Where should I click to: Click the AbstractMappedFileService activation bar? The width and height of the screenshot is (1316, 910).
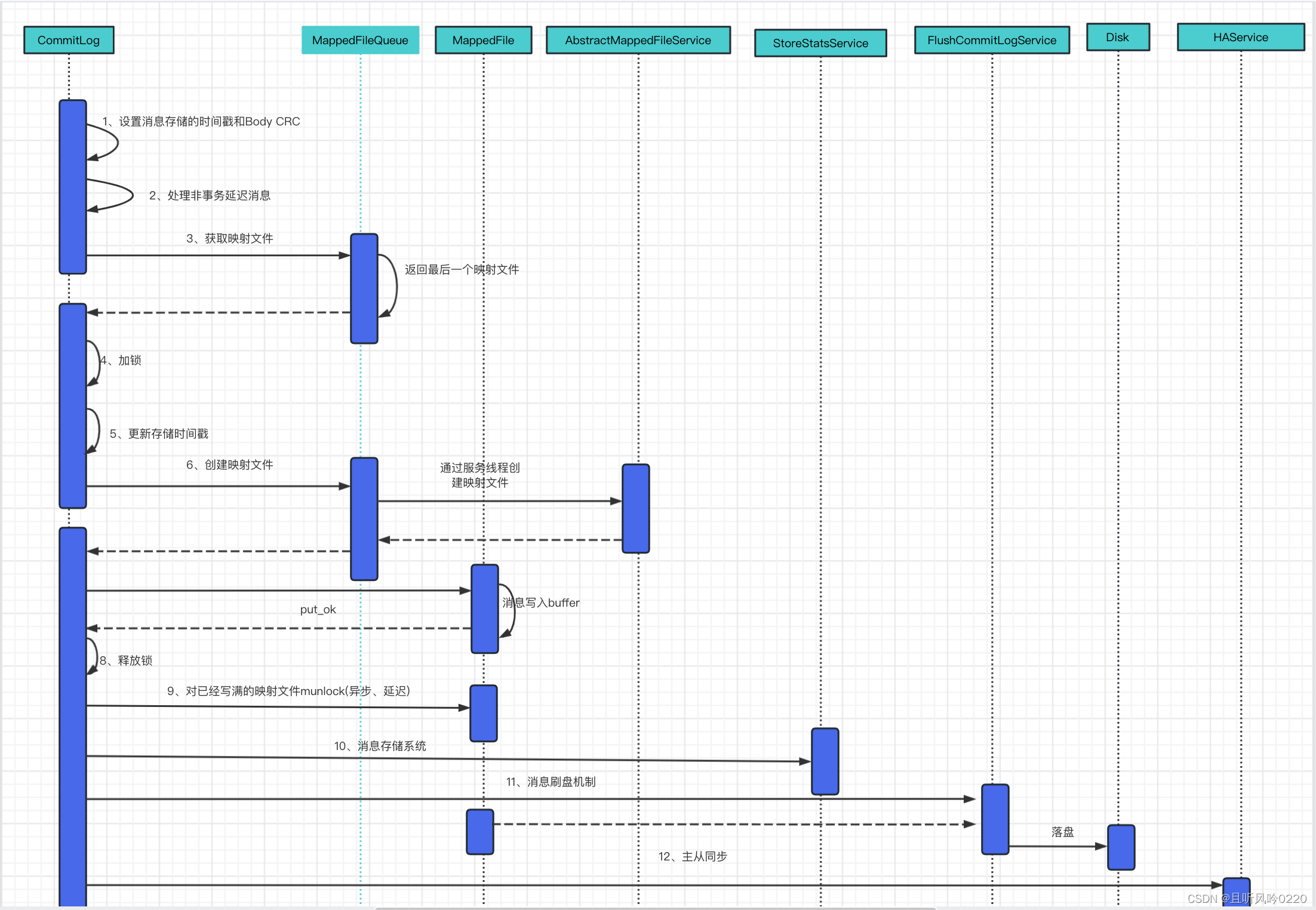[636, 509]
